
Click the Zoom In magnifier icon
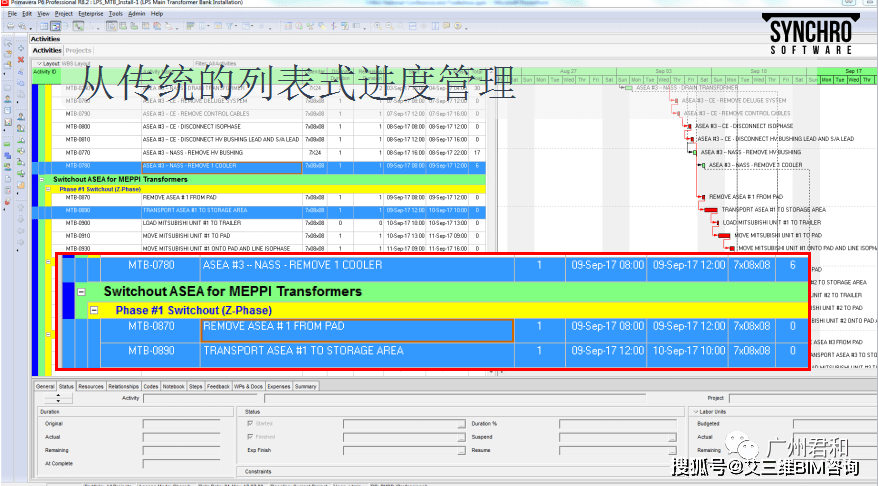[x=378, y=26]
